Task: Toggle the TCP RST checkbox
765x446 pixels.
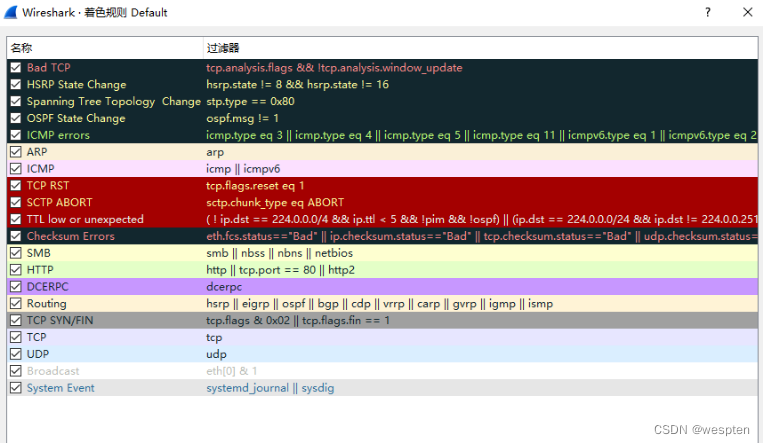Action: coord(16,185)
